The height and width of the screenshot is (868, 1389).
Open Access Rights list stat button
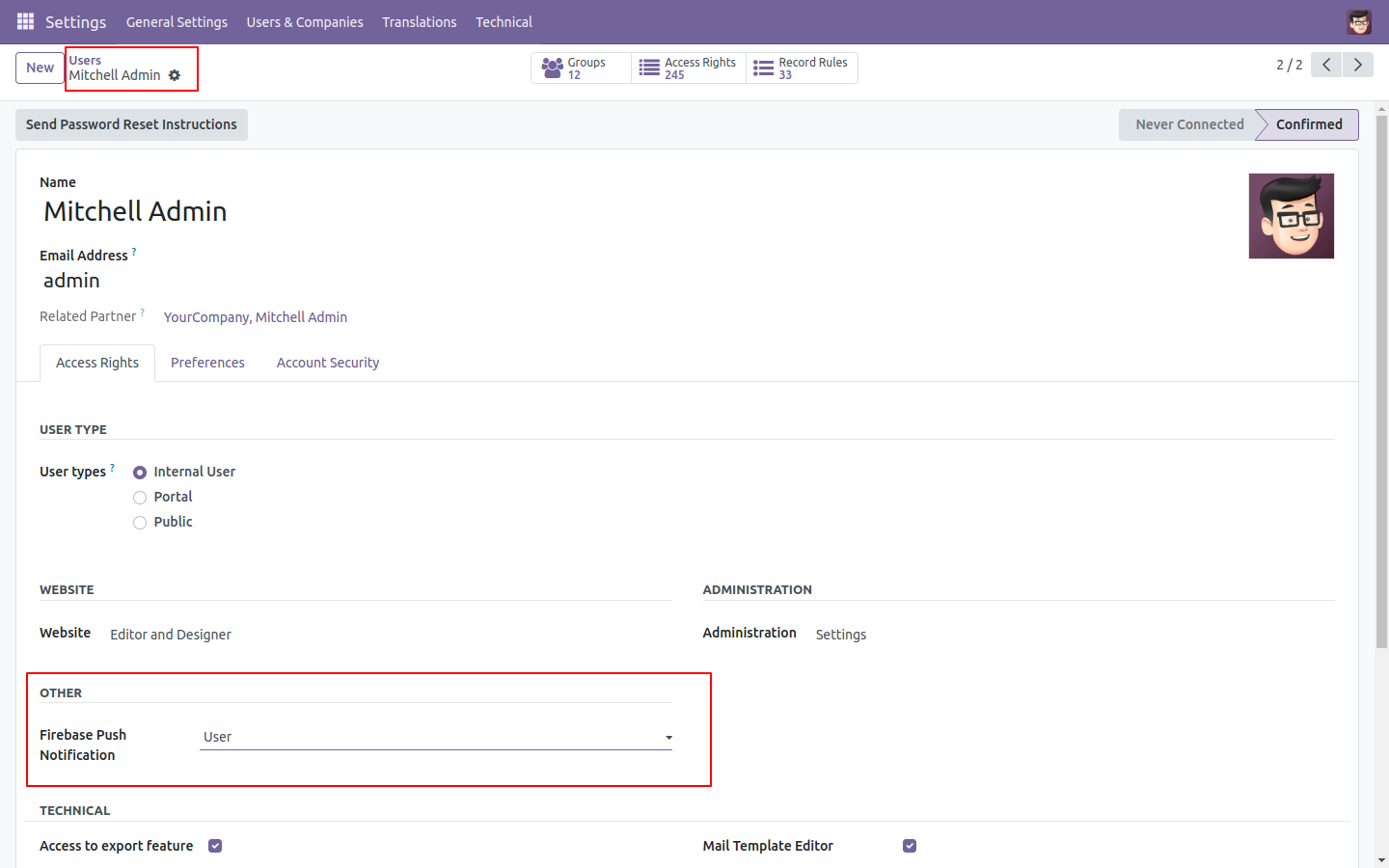click(689, 68)
